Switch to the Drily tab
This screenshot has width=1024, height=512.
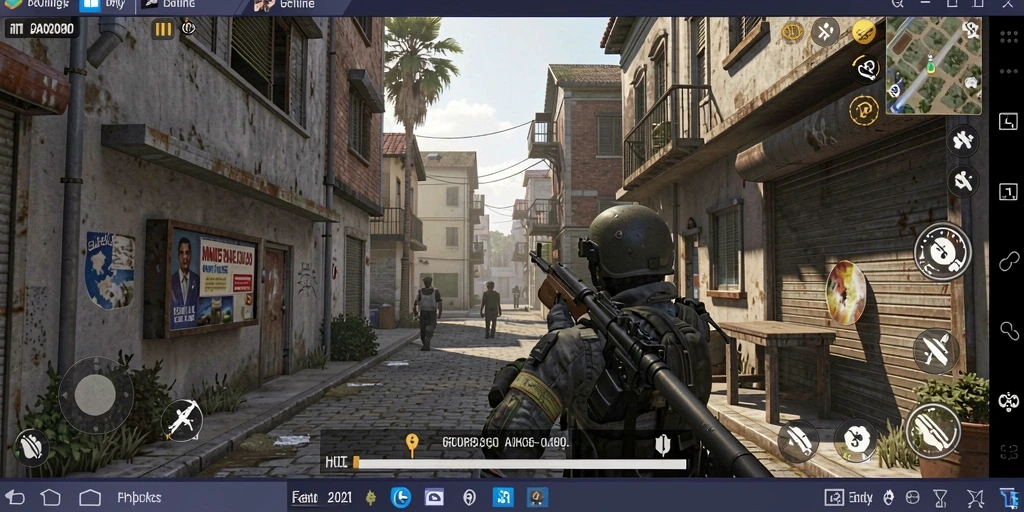(104, 5)
